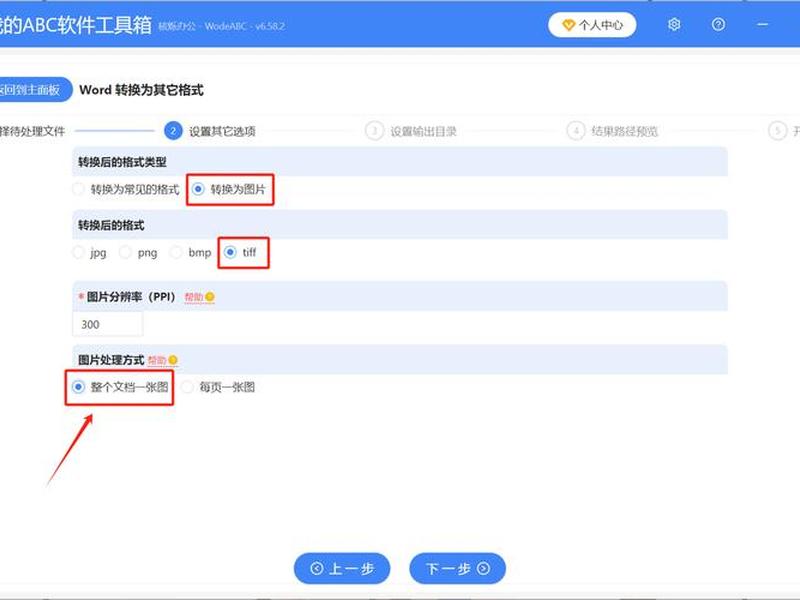Viewport: 800px width, 600px height.
Task: Click the ABC软件工具箱 app title
Action: coord(76,25)
